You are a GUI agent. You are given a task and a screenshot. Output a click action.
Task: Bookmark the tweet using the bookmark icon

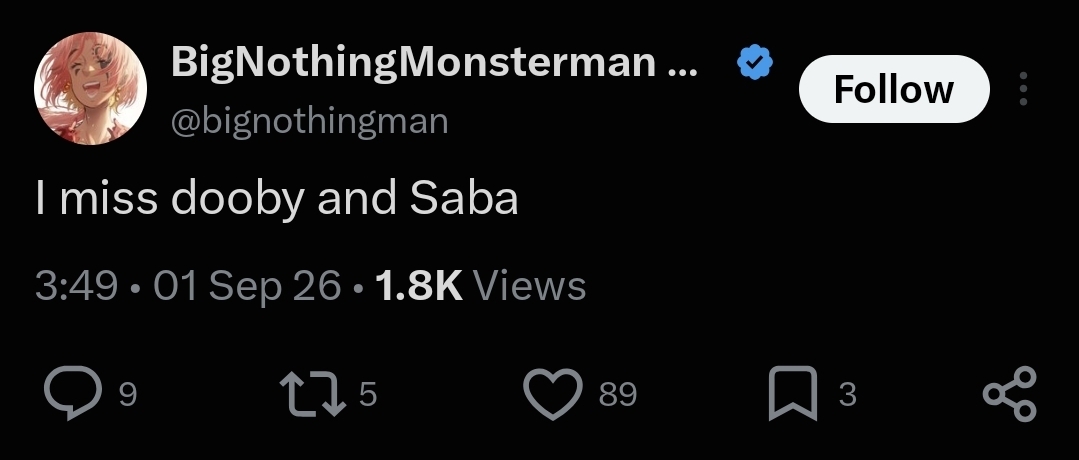click(x=793, y=393)
